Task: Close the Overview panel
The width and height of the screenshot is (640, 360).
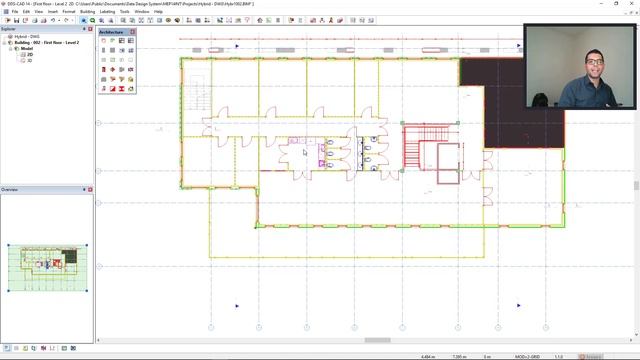Action: click(x=90, y=189)
